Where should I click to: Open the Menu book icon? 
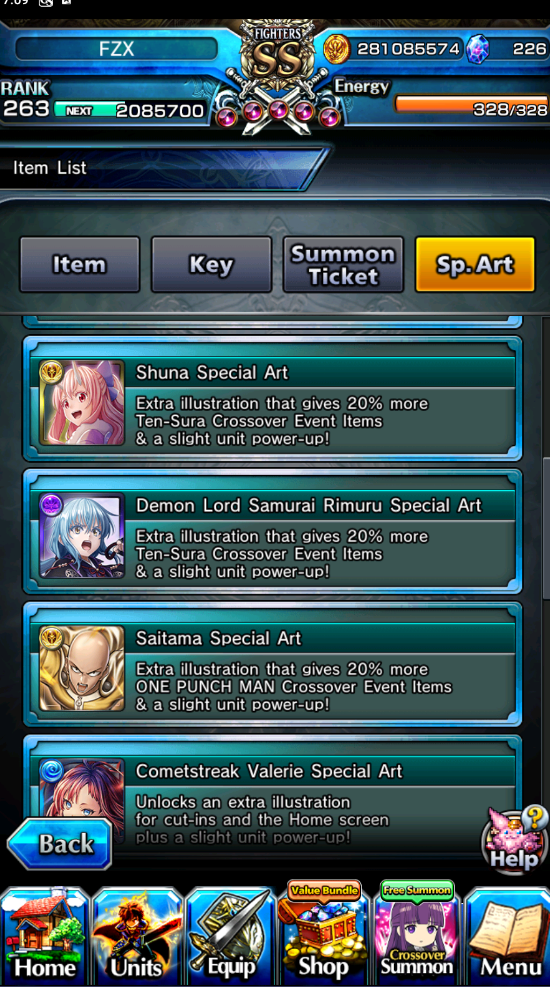click(508, 935)
